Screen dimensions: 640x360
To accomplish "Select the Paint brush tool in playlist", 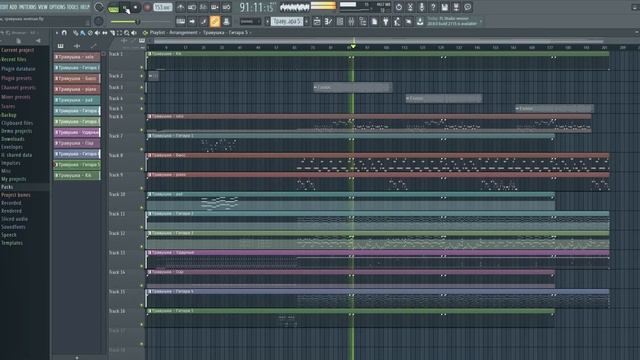I will point(83,33).
